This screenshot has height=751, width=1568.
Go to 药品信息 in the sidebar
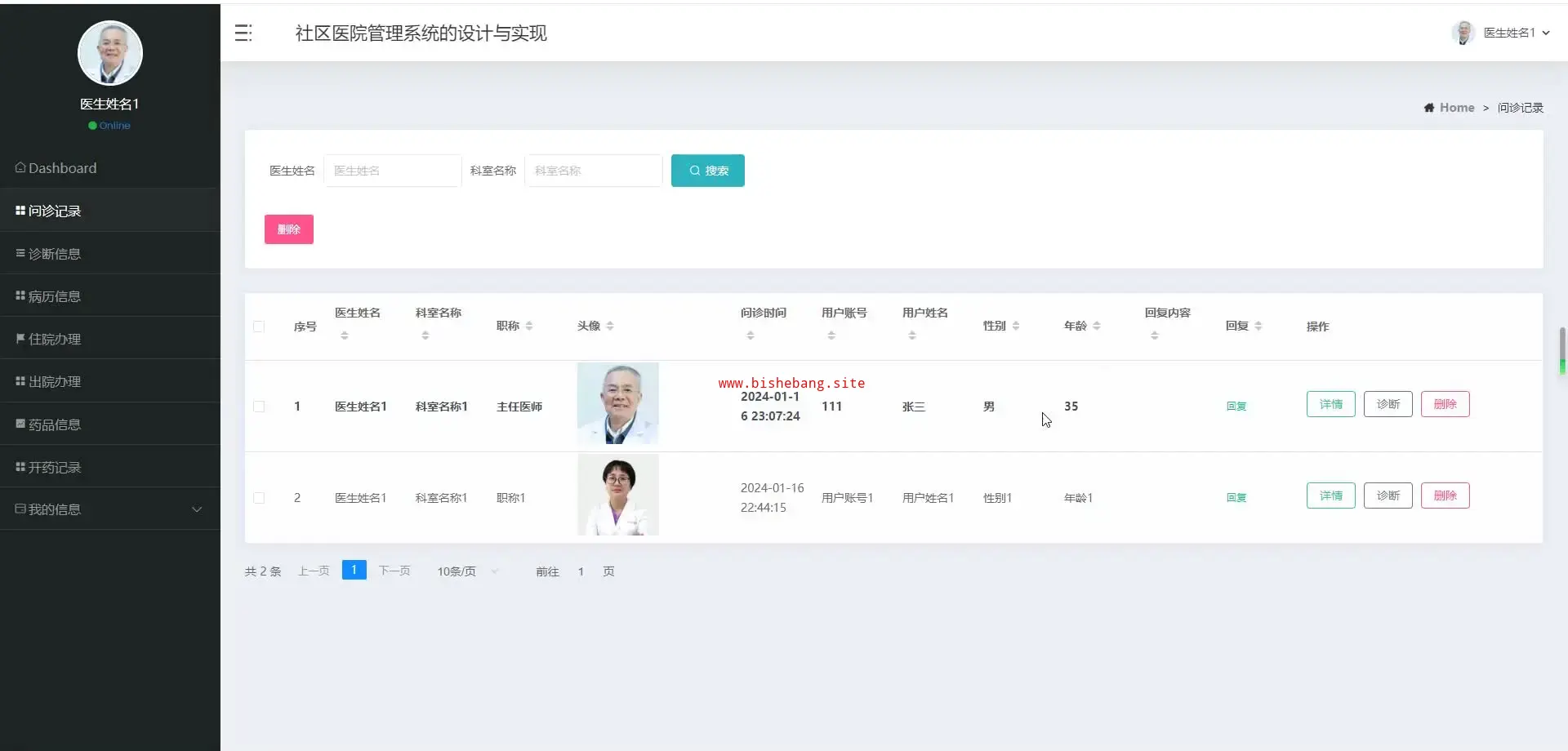[55, 424]
